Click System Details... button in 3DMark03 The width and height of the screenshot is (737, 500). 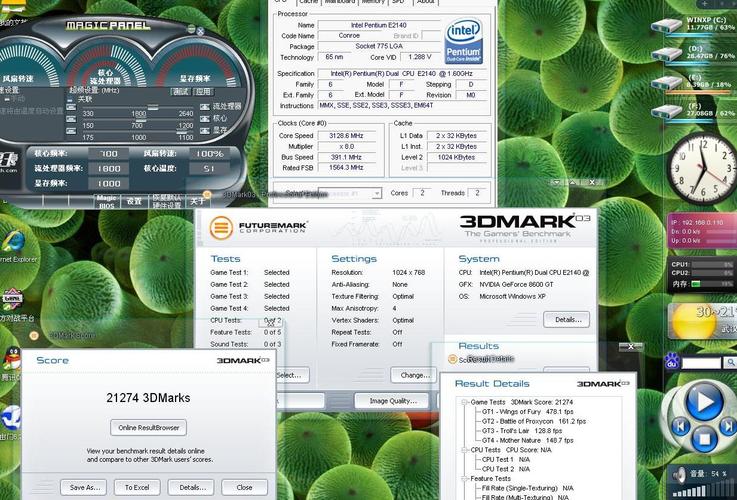tap(566, 320)
